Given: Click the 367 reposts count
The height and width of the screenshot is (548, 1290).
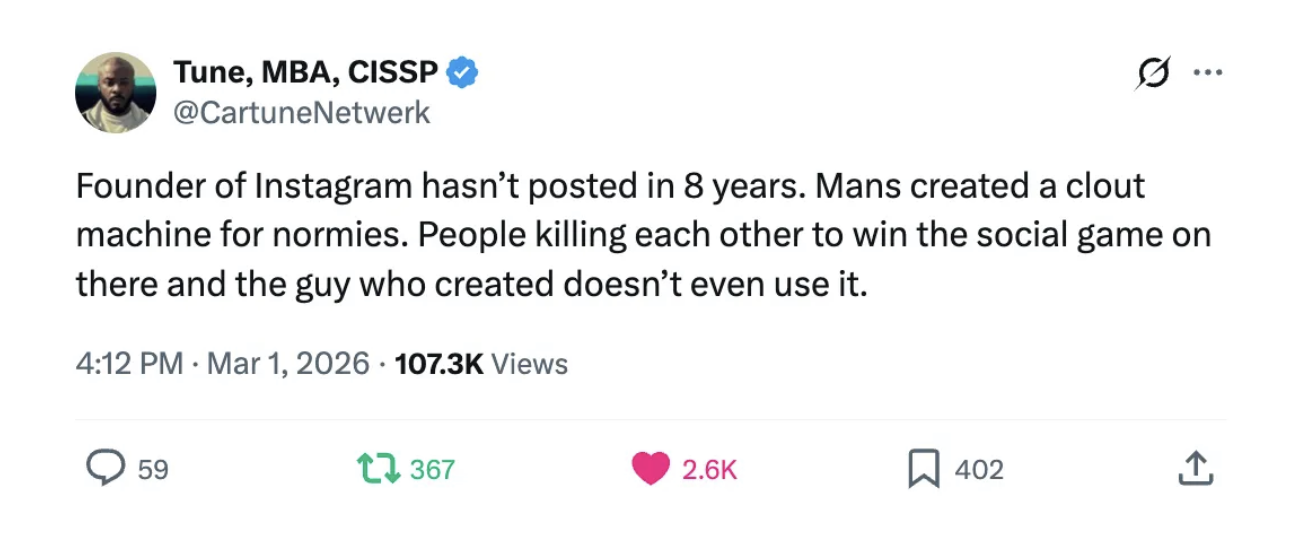Looking at the screenshot, I should [x=432, y=469].
